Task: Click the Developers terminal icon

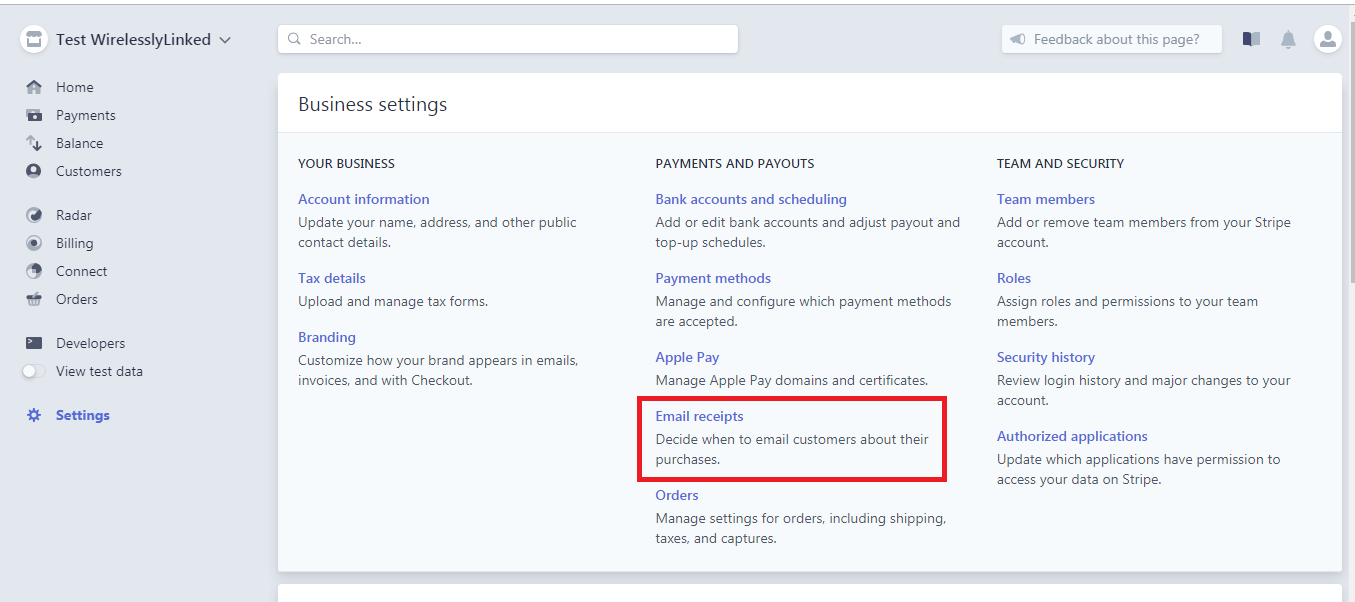Action: (34, 343)
